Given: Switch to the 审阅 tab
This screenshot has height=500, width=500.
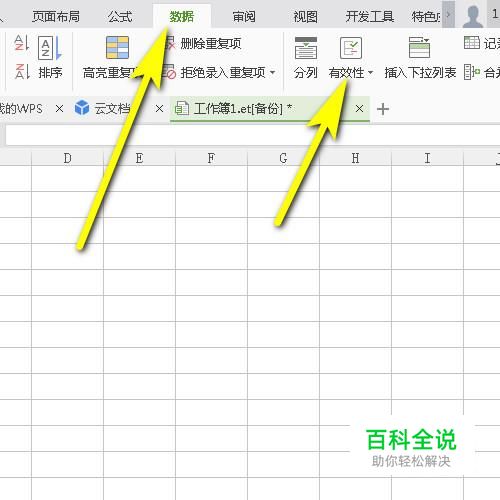Looking at the screenshot, I should tap(244, 16).
